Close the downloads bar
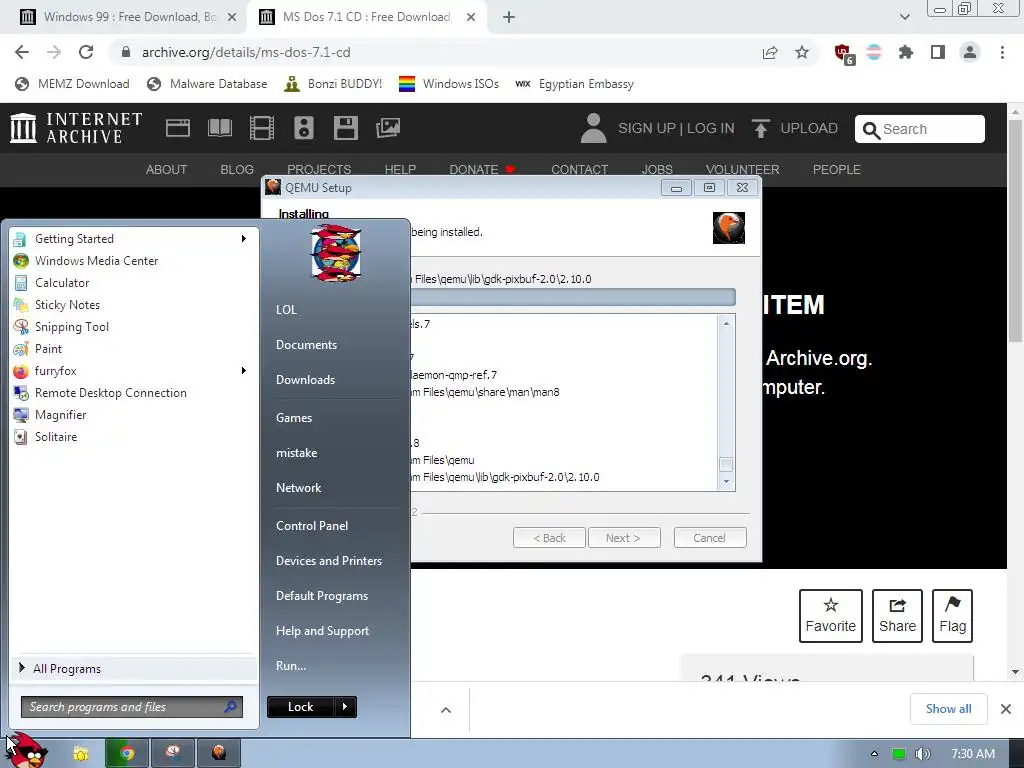The image size is (1024, 768). [x=1006, y=709]
